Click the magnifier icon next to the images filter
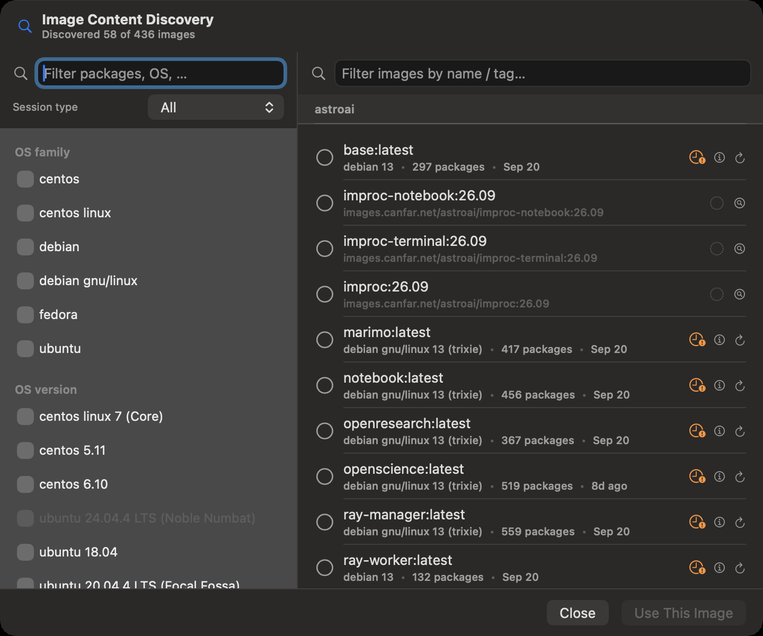Viewport: 763px width, 636px height. pos(318,73)
